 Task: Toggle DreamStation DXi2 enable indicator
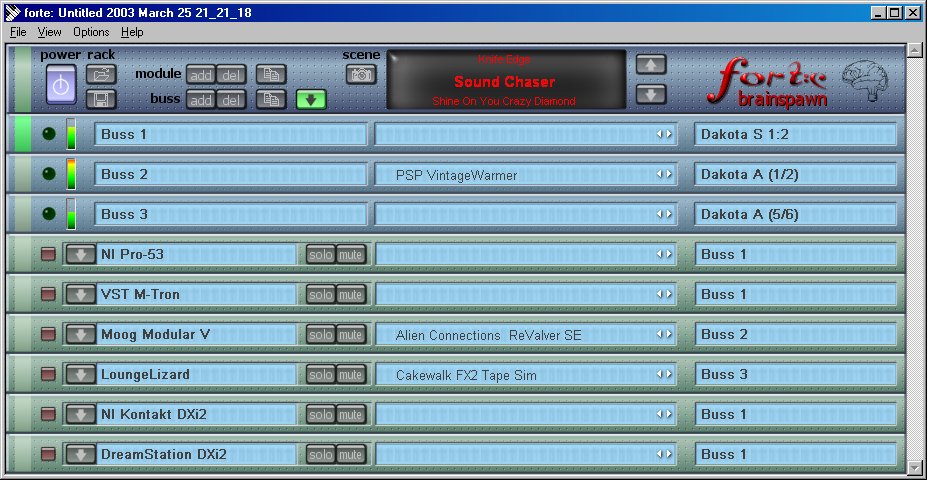[x=48, y=455]
